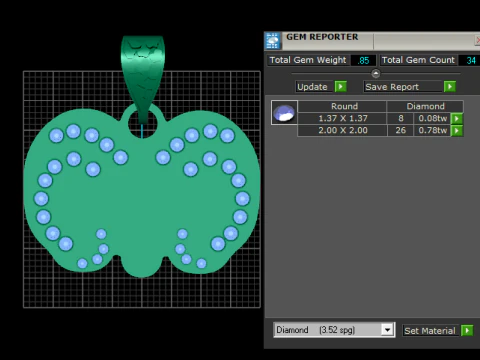The image size is (480, 360).
Task: Select the round gem thumbnail icon
Action: click(284, 113)
